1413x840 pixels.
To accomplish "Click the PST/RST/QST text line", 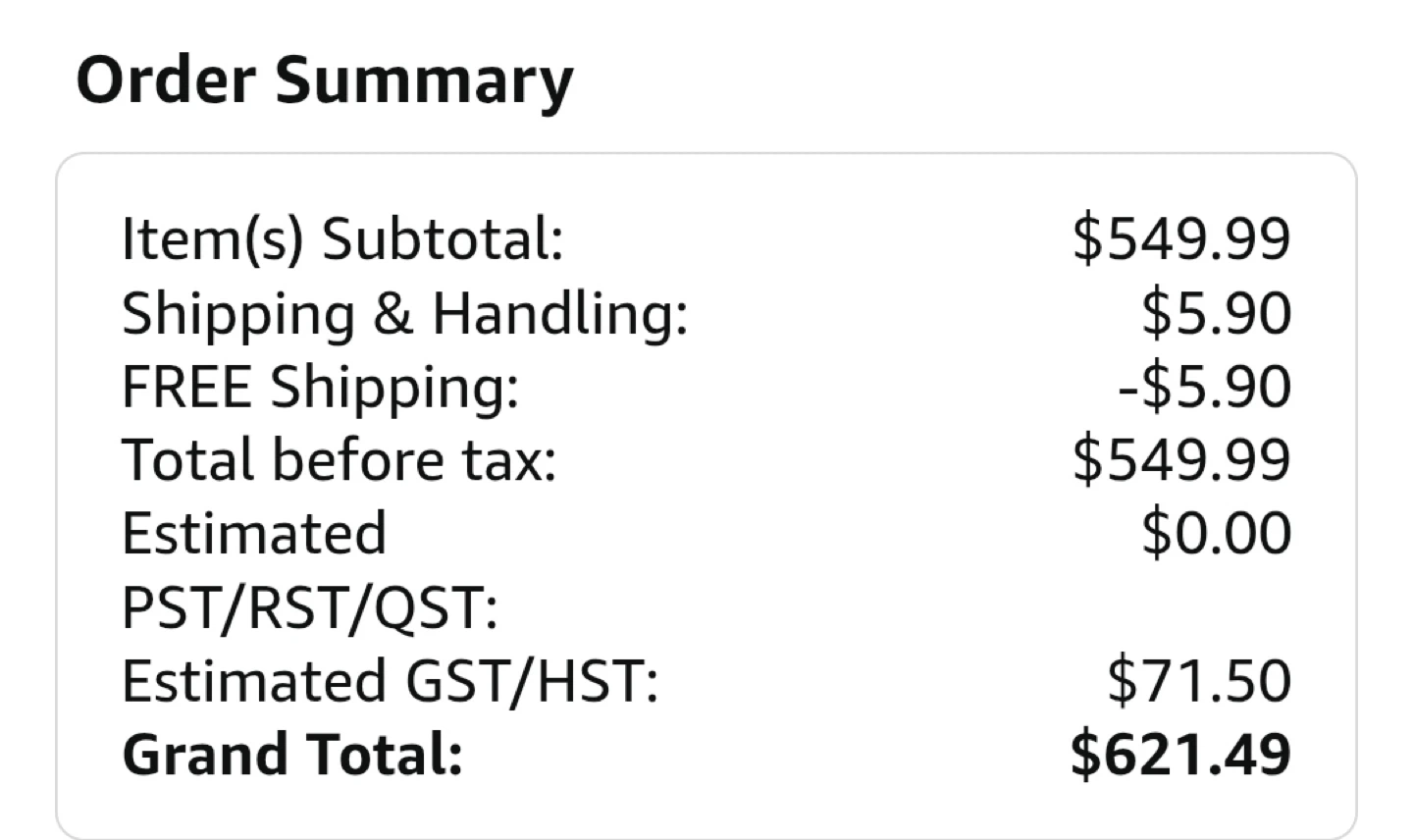I will pos(310,607).
